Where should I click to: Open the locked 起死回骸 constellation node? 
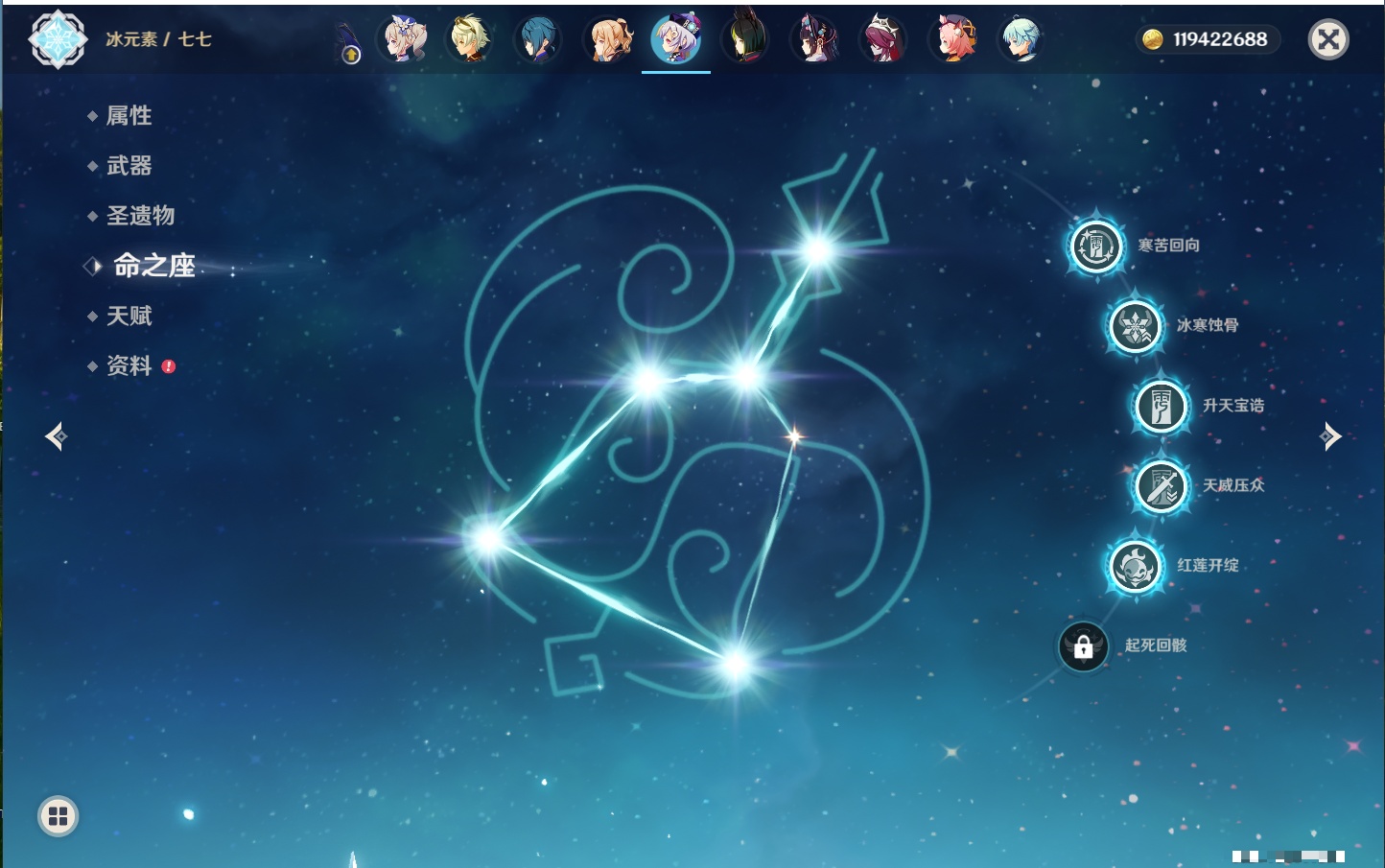tap(1084, 646)
